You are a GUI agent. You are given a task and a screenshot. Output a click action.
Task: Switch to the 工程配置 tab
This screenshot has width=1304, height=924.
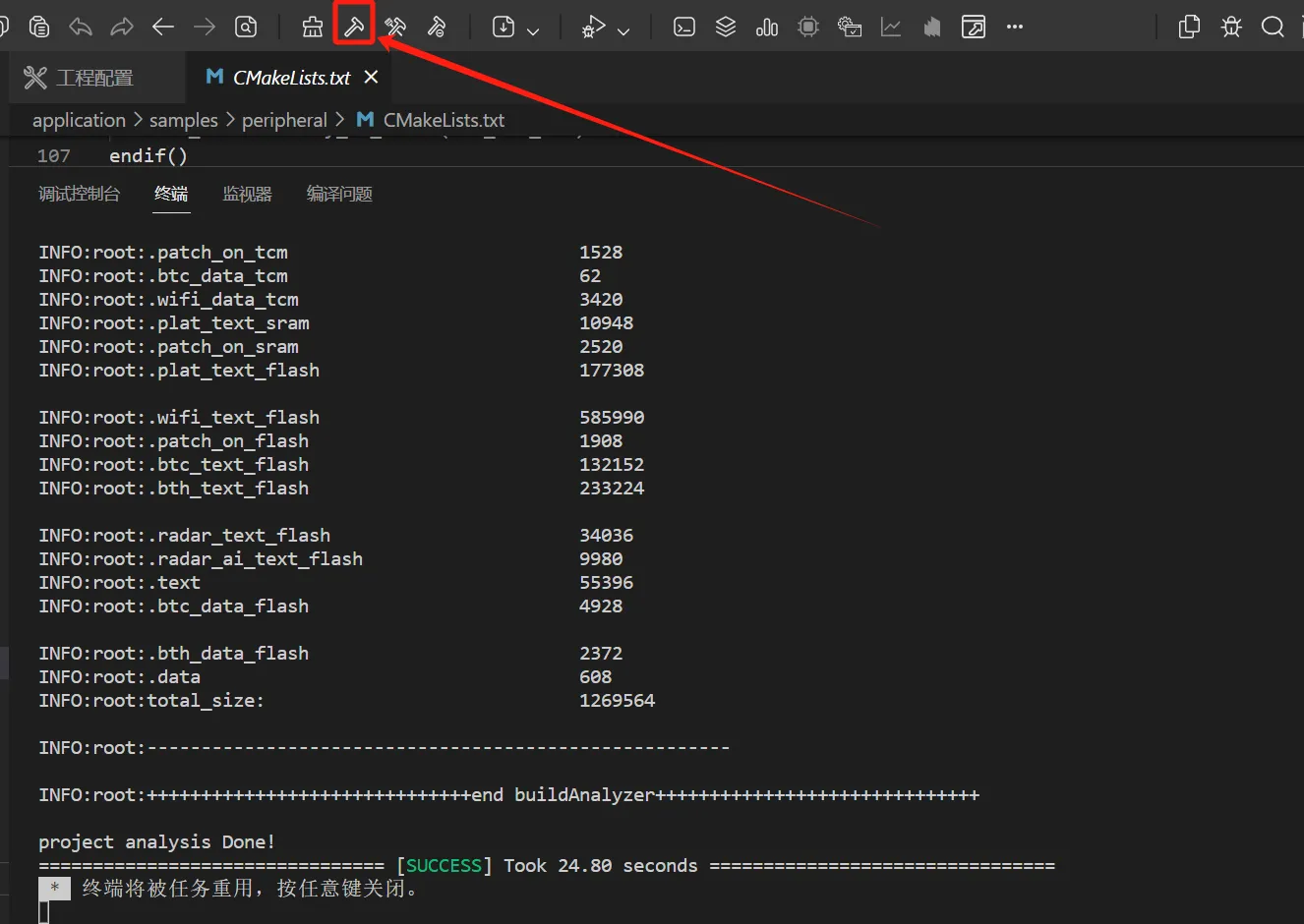coord(79,78)
